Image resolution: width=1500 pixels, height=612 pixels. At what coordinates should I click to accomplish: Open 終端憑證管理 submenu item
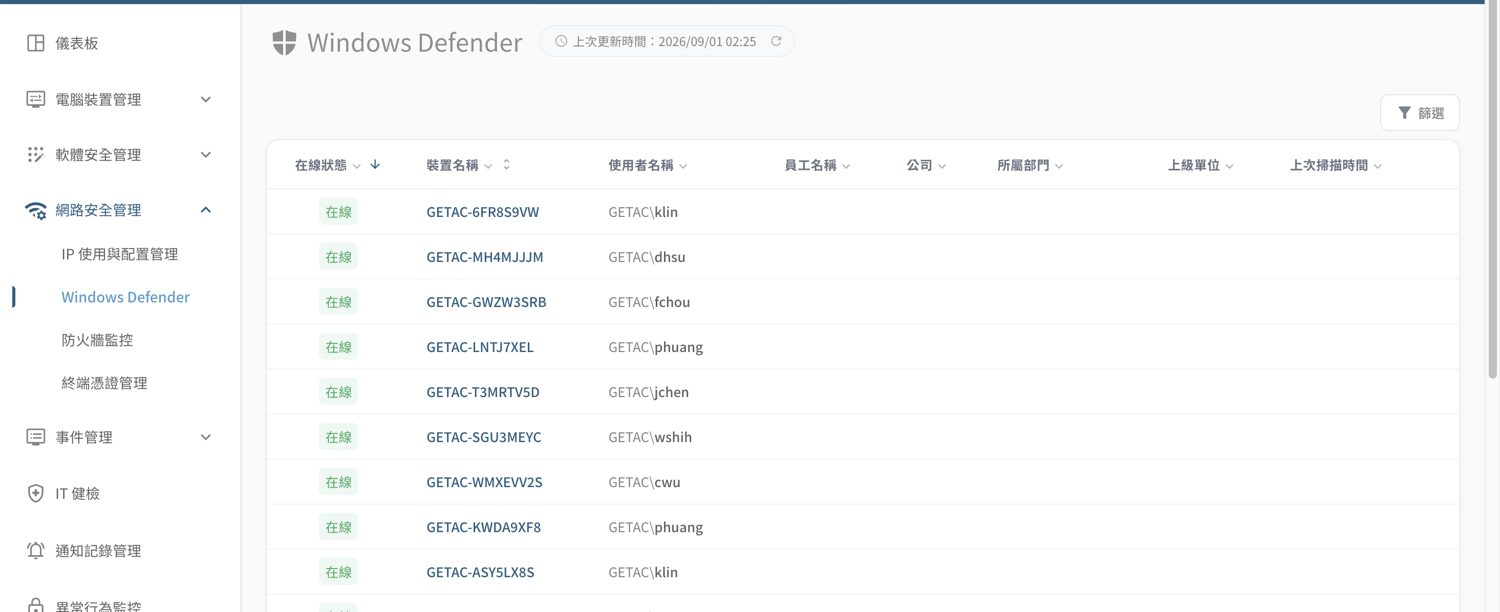point(104,383)
